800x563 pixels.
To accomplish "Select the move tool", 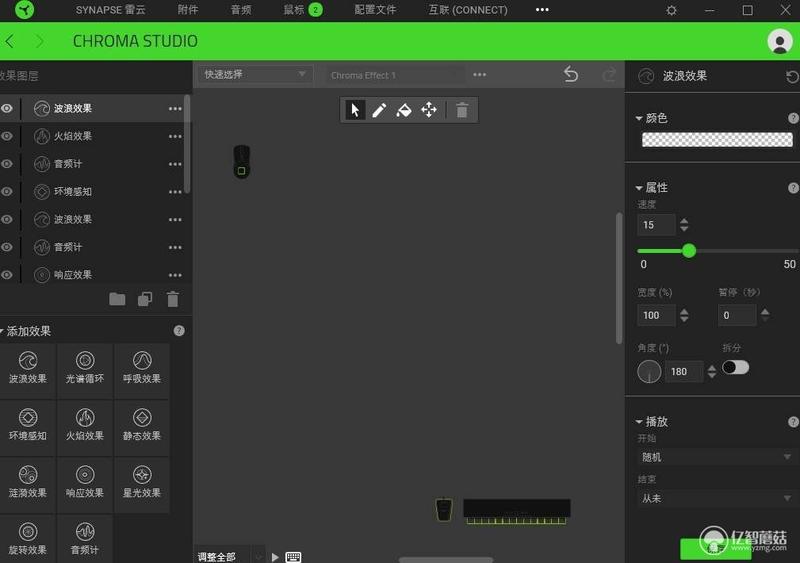I will 429,110.
